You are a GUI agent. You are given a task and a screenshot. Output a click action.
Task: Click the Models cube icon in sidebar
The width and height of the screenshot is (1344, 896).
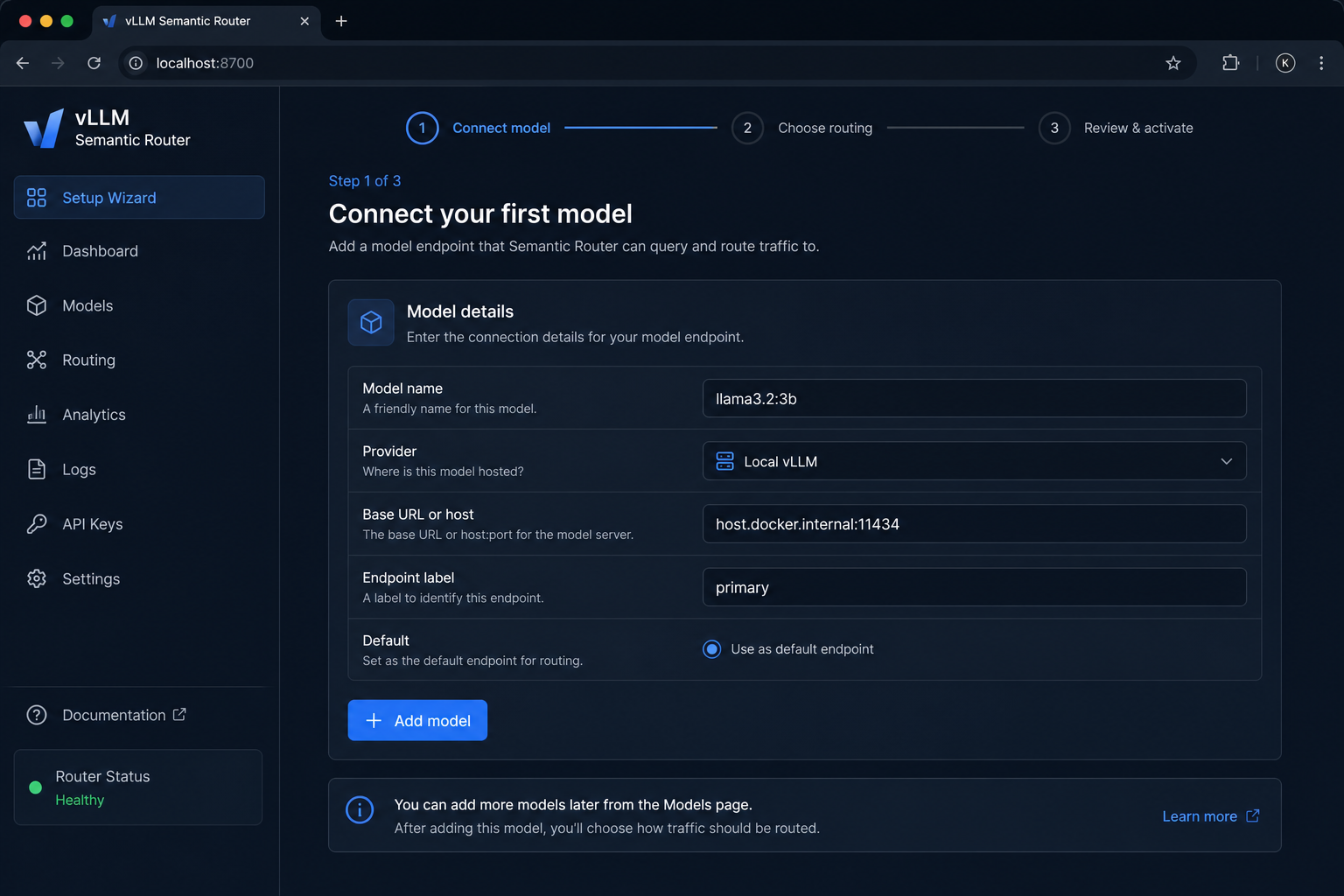37,305
